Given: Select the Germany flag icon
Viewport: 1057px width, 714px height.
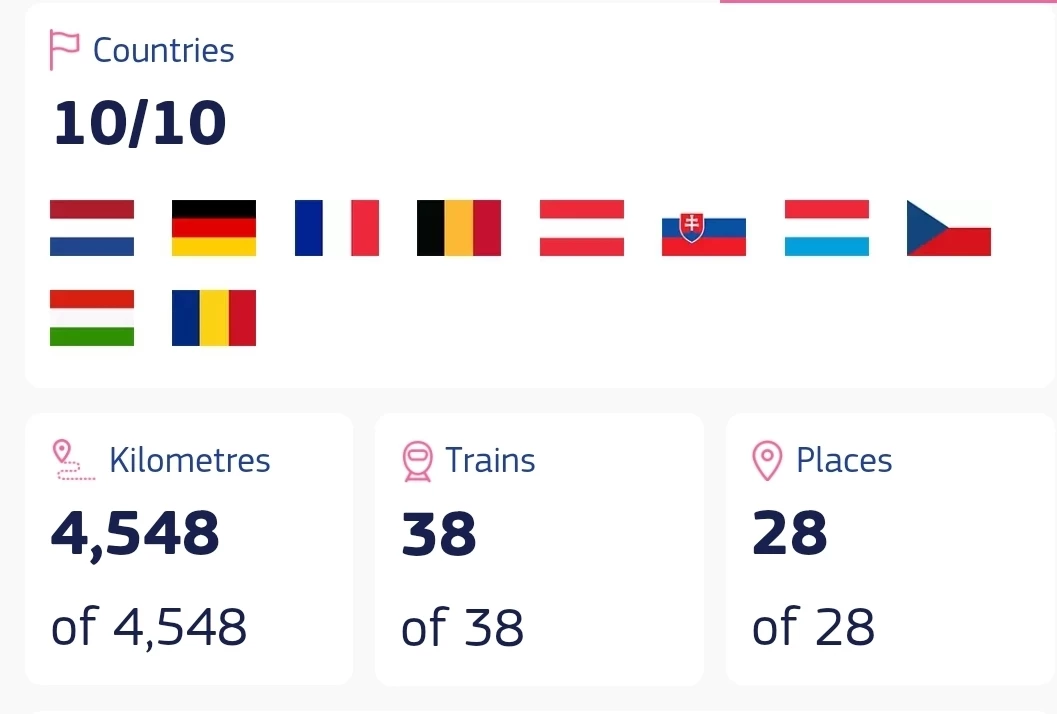Looking at the screenshot, I should tap(214, 228).
